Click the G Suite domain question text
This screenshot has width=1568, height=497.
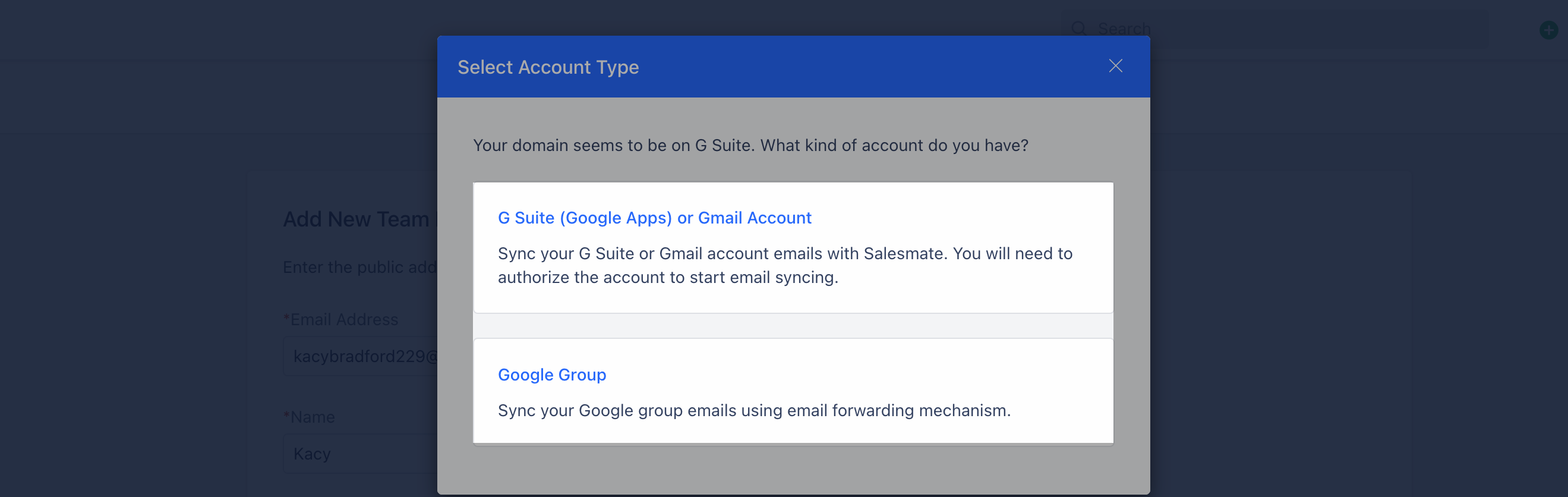pyautogui.click(x=750, y=145)
